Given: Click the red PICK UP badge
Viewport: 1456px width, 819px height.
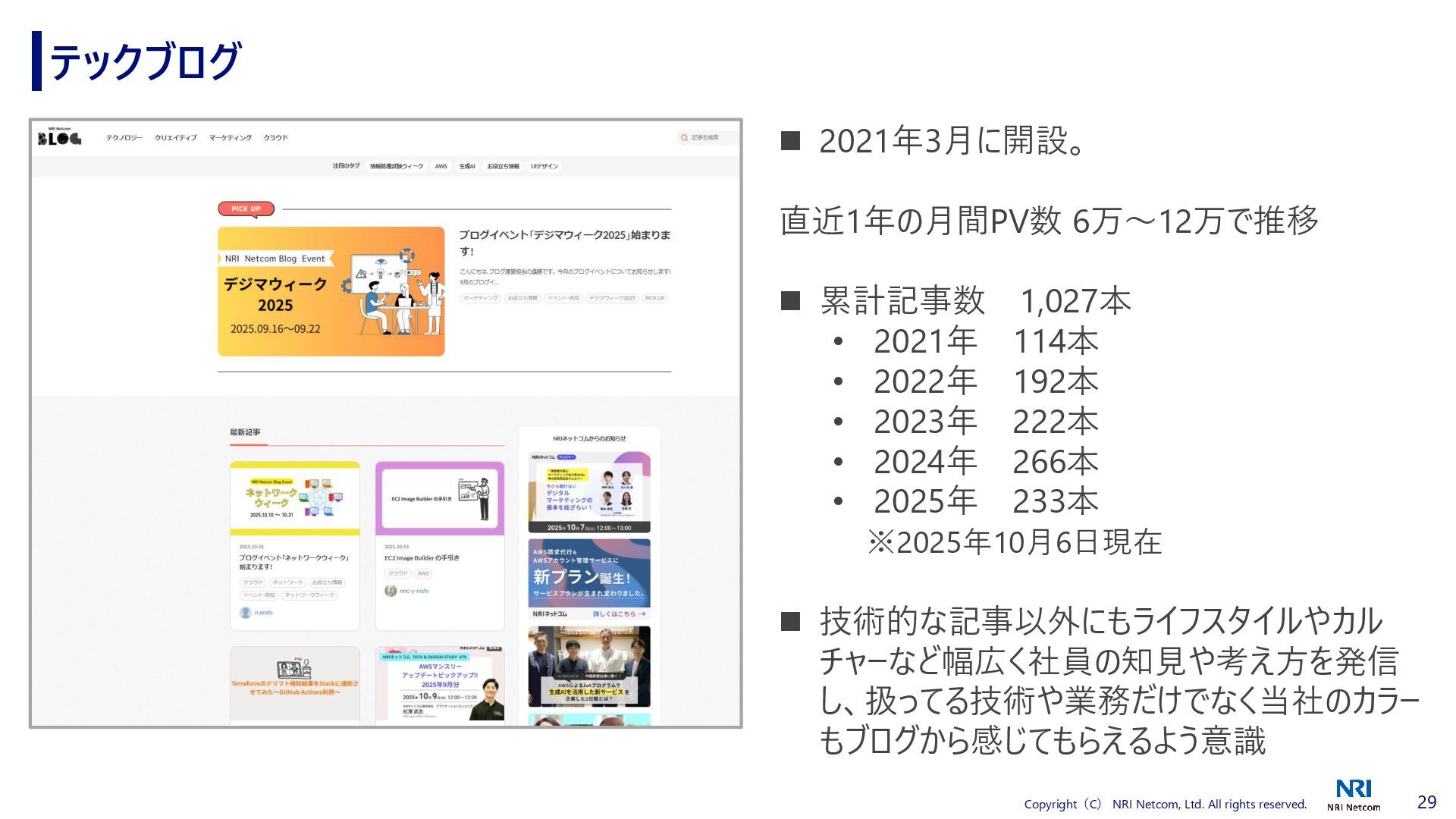Looking at the screenshot, I should [x=246, y=209].
